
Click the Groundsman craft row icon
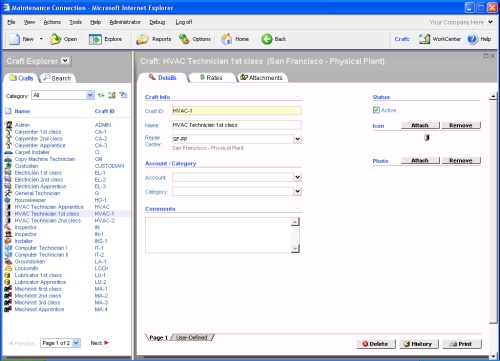pyautogui.click(x=8, y=262)
